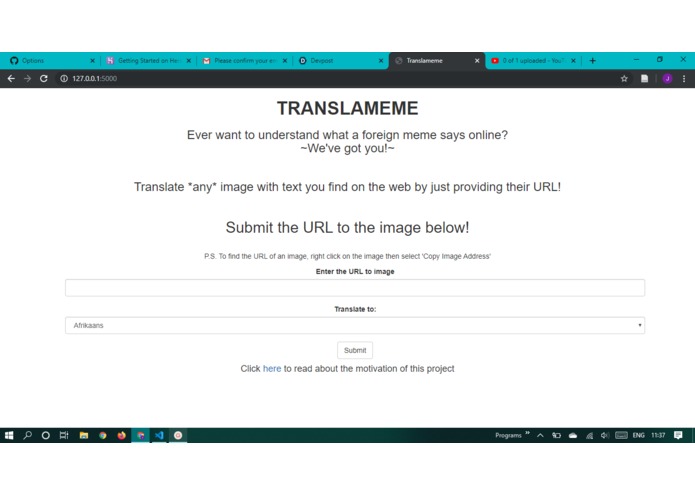Close the Getting Started on Heroku tab
Viewport: 695px width, 494px height.
188,61
